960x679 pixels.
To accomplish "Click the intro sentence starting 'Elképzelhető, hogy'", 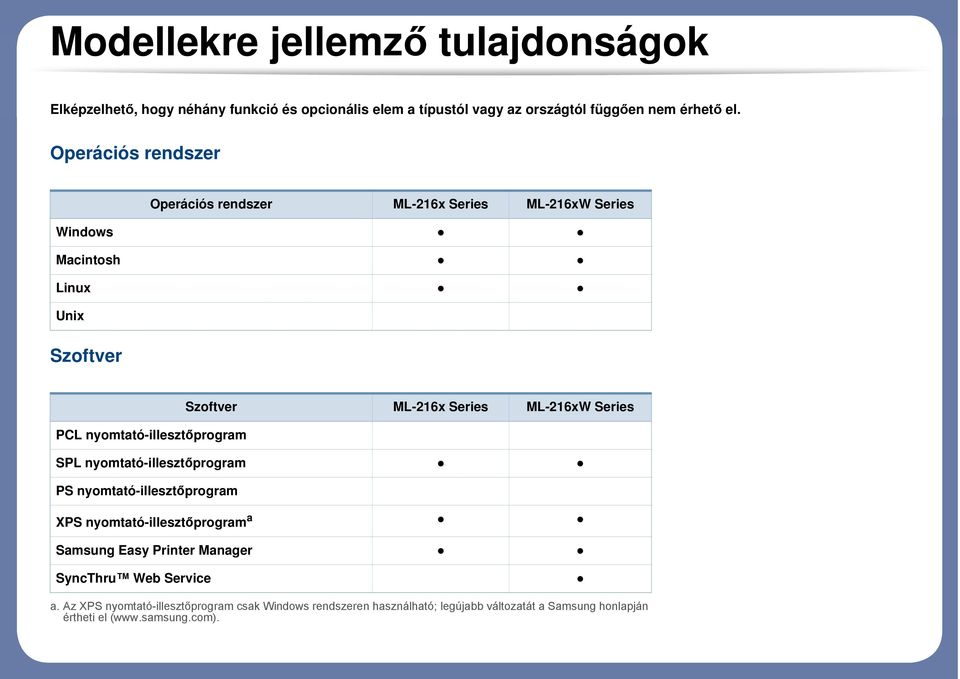I will pos(396,110).
